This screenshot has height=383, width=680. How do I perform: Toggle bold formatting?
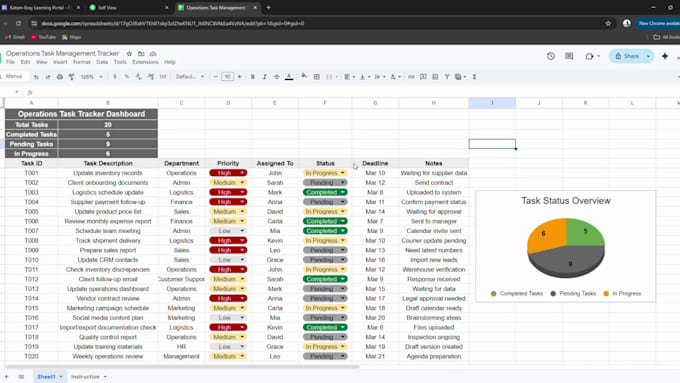(x=252, y=77)
